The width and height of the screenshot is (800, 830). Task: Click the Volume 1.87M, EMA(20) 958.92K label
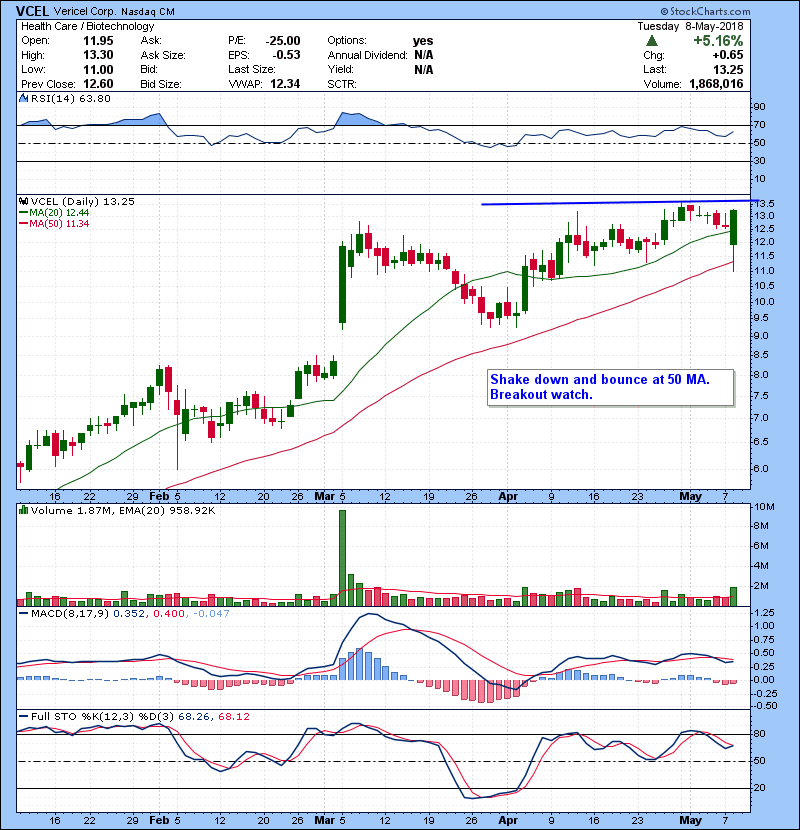click(x=123, y=511)
